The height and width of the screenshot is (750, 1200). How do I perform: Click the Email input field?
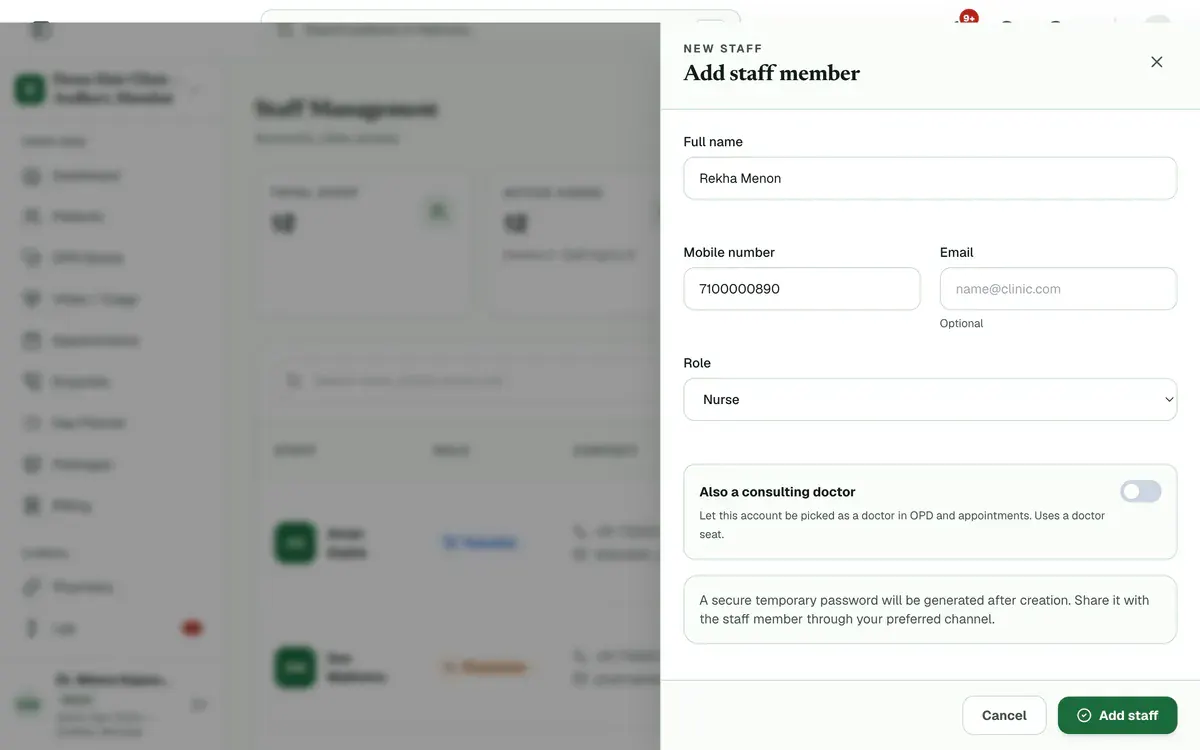pyautogui.click(x=1058, y=289)
